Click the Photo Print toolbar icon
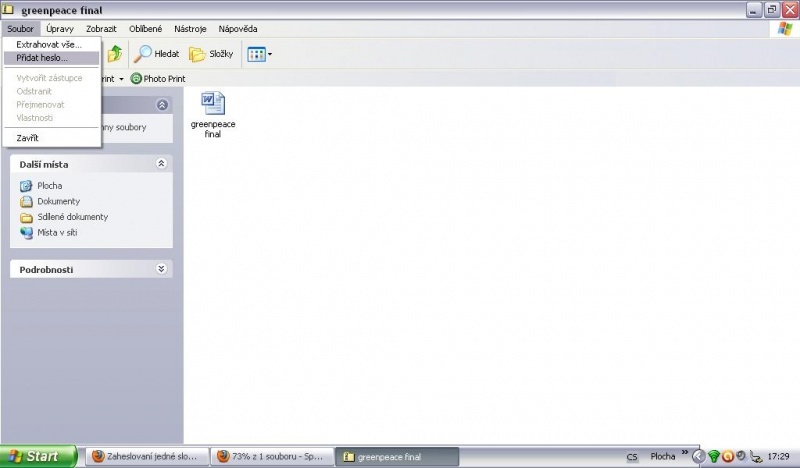The height and width of the screenshot is (468, 800). click(x=137, y=79)
